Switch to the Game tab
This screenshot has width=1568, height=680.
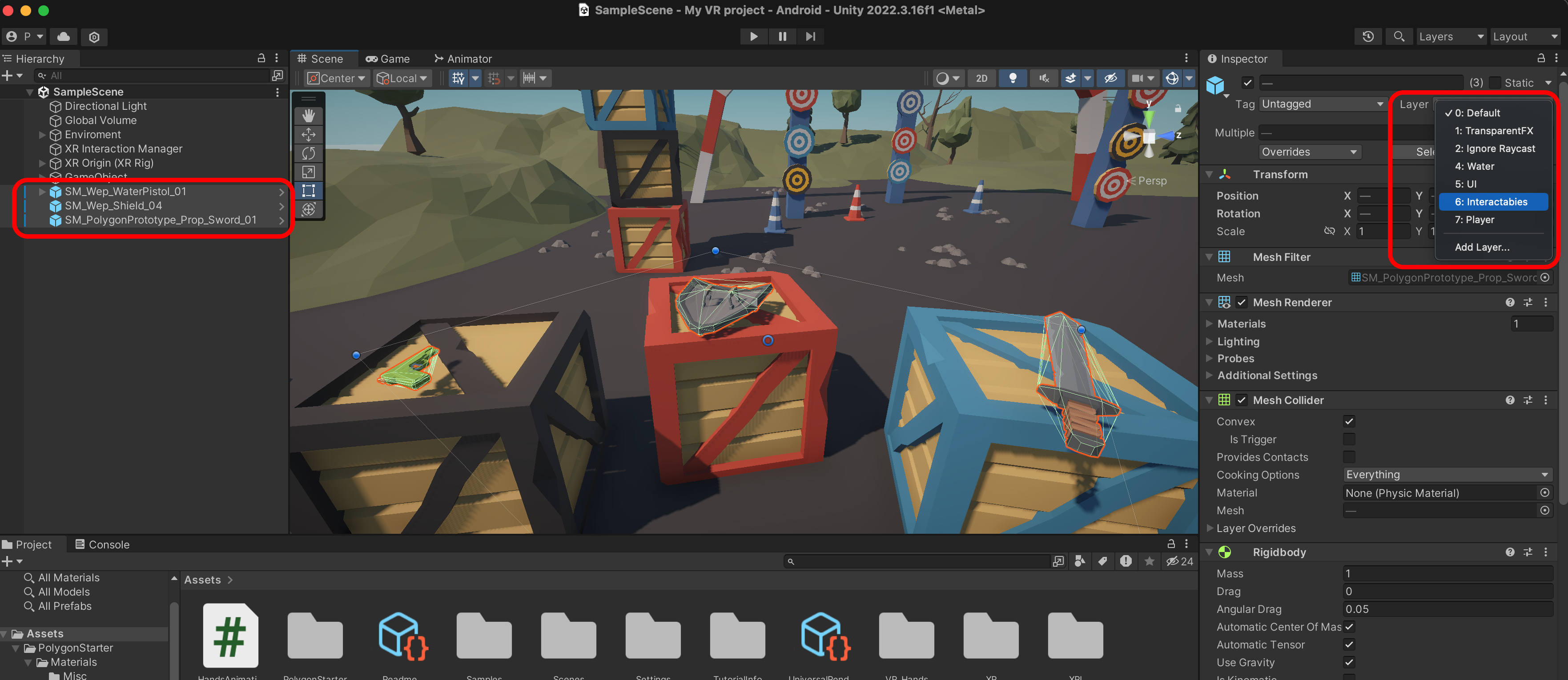[x=388, y=59]
